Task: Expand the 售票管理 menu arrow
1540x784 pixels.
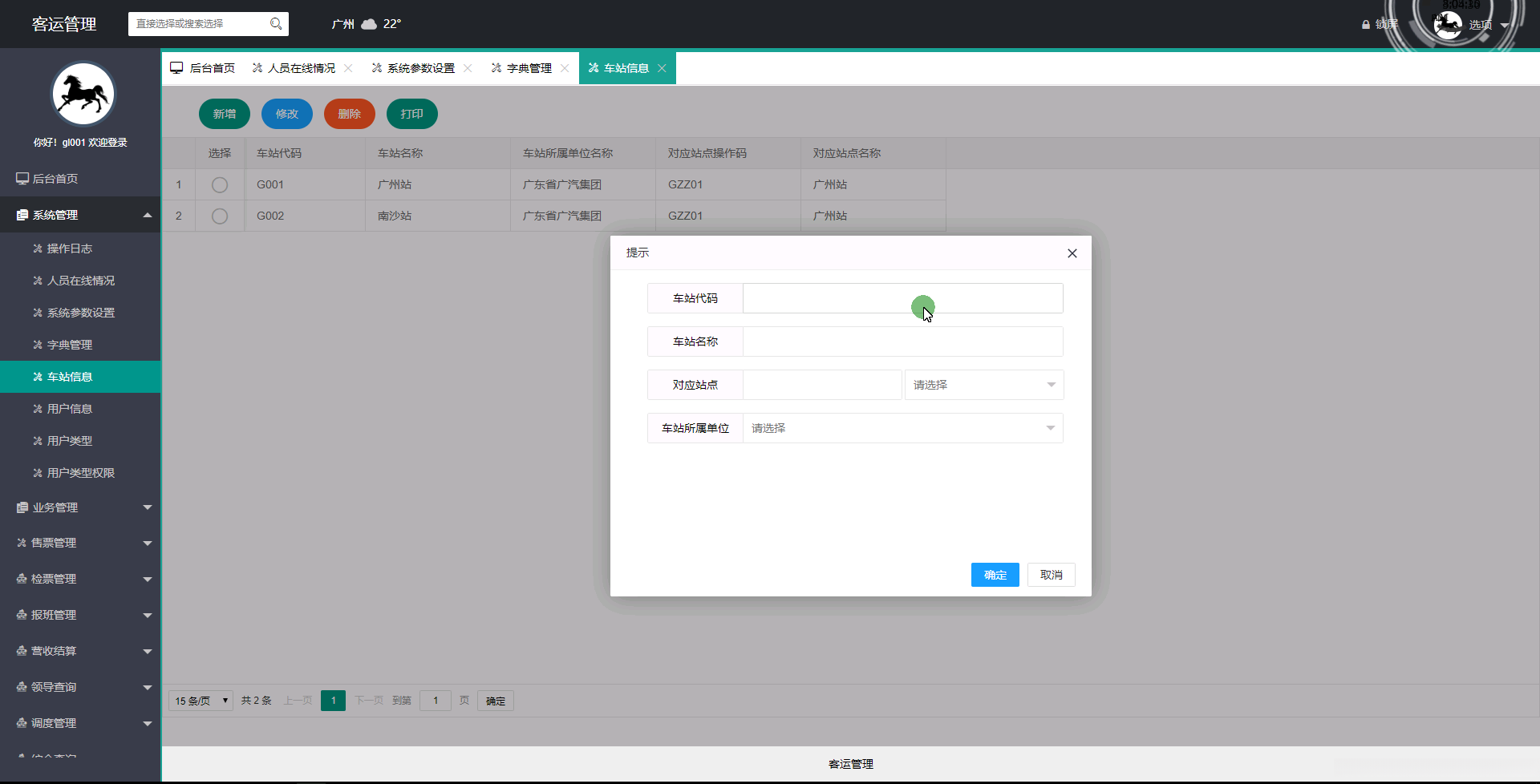Action: pyautogui.click(x=148, y=544)
